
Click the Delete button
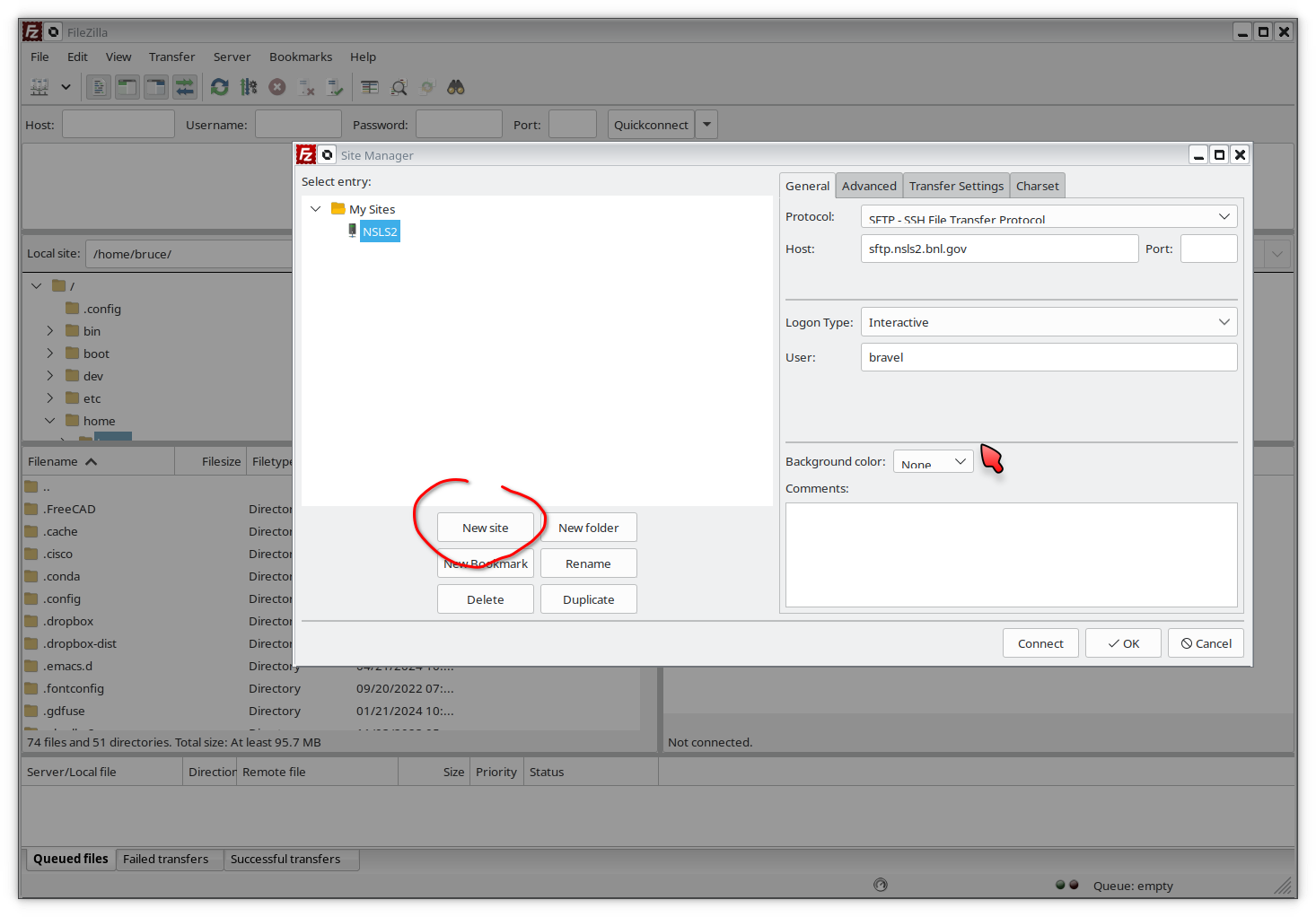[x=486, y=599]
